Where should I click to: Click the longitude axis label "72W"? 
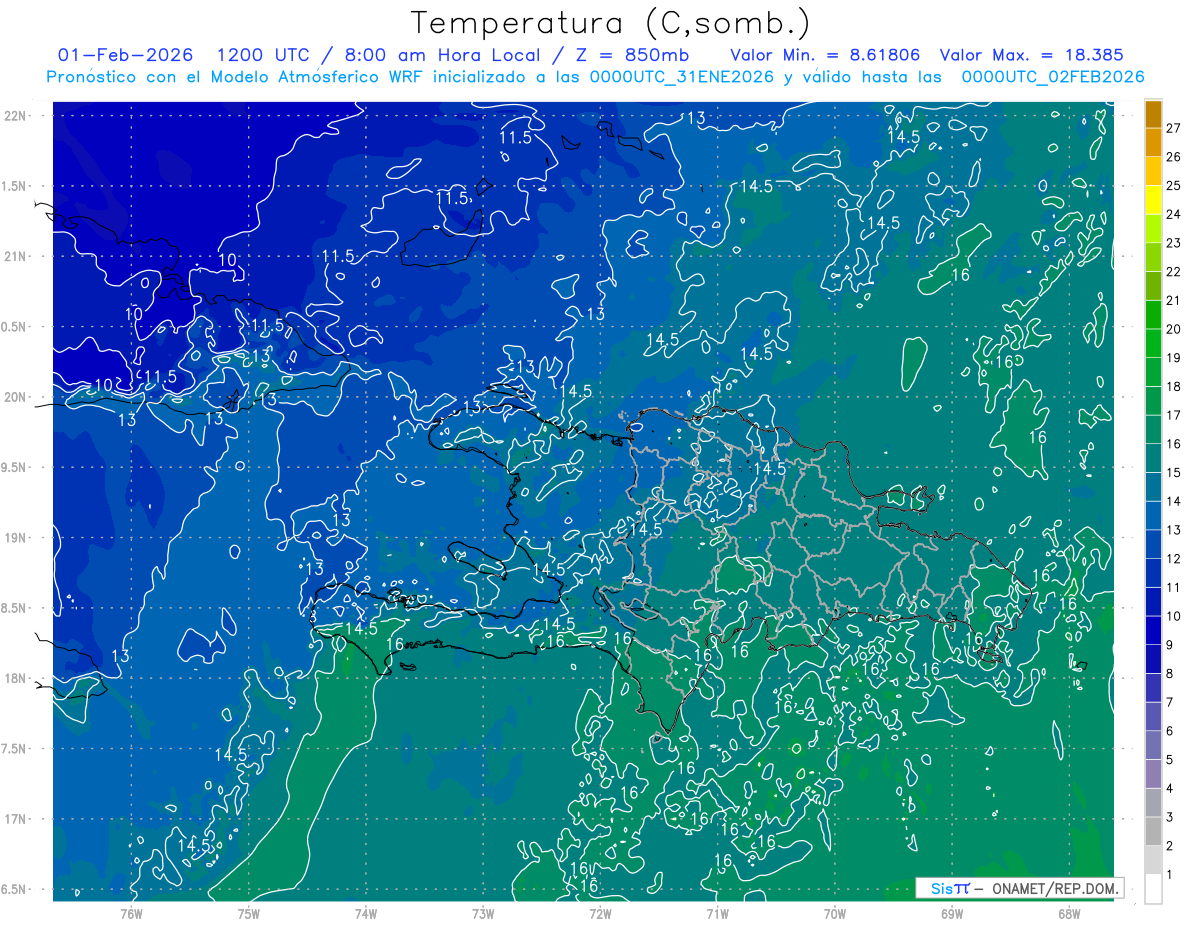600,913
